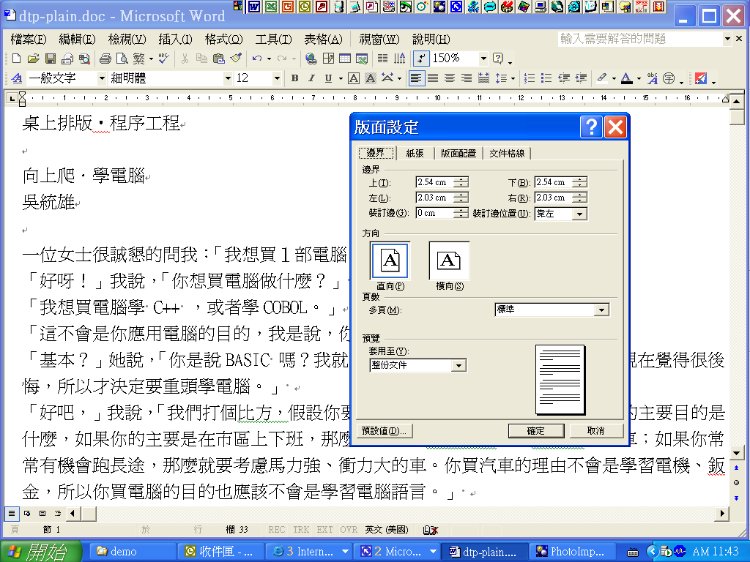Open the Windows 開始 Start button
Screen dimensions: 750x562
coord(40,551)
